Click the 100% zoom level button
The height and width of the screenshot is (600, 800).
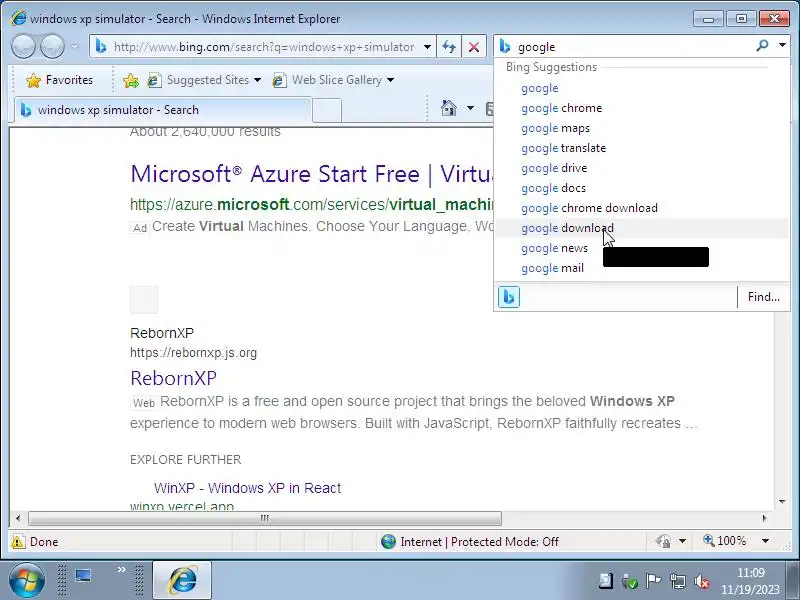[x=724, y=541]
